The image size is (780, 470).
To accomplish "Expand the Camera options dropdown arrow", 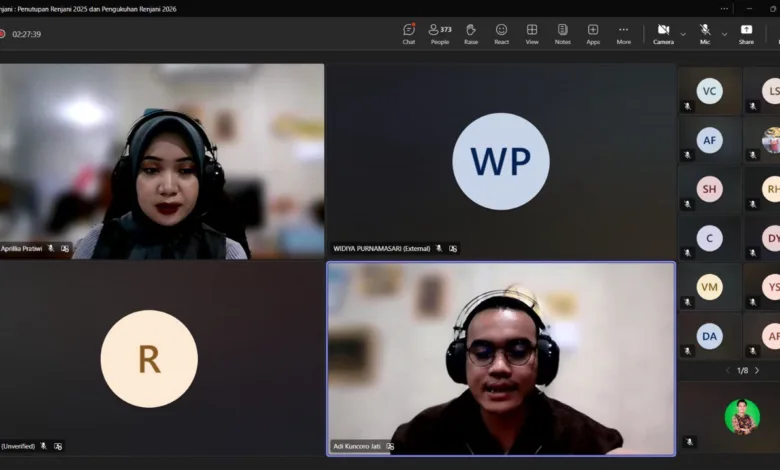I will click(x=683, y=34).
